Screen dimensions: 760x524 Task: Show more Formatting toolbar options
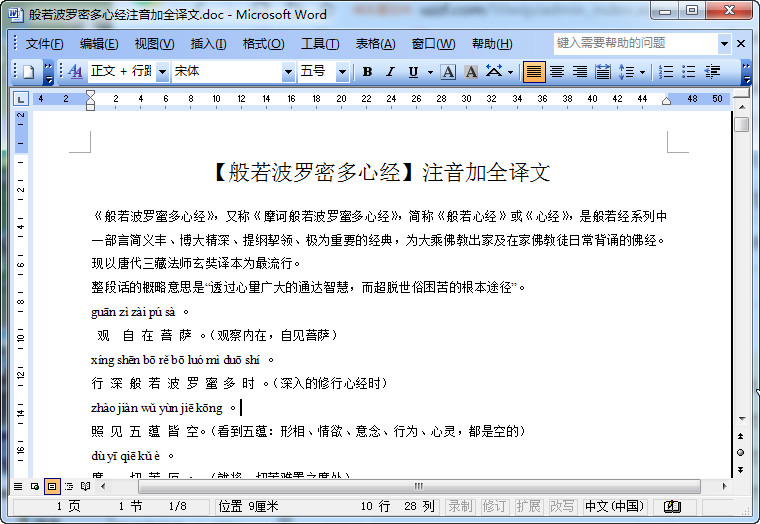pos(746,72)
